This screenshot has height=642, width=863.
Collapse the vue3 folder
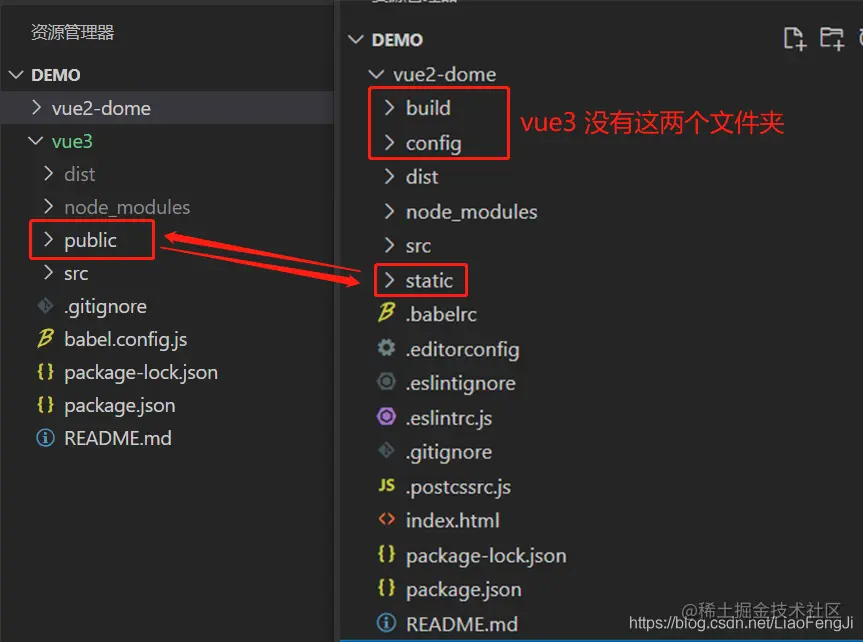click(36, 141)
